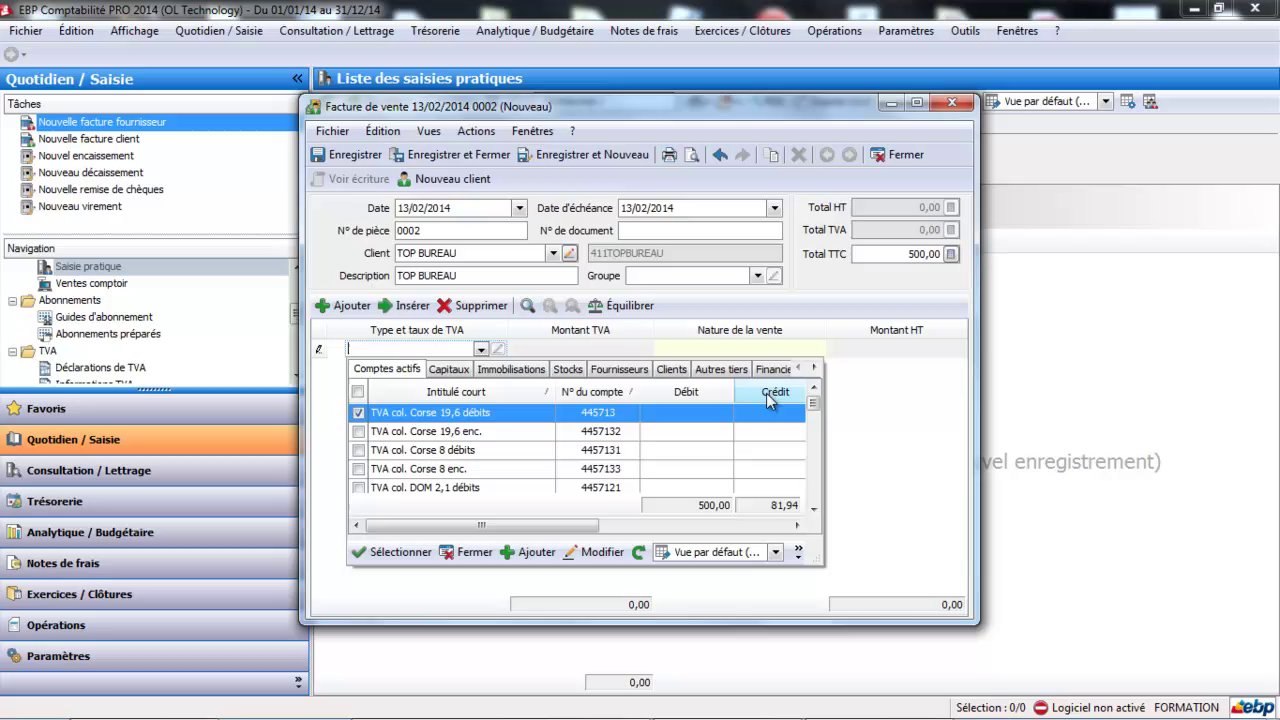Viewport: 1280px width, 720px height.
Task: Click Nouvelle facture client task
Action: pos(88,139)
